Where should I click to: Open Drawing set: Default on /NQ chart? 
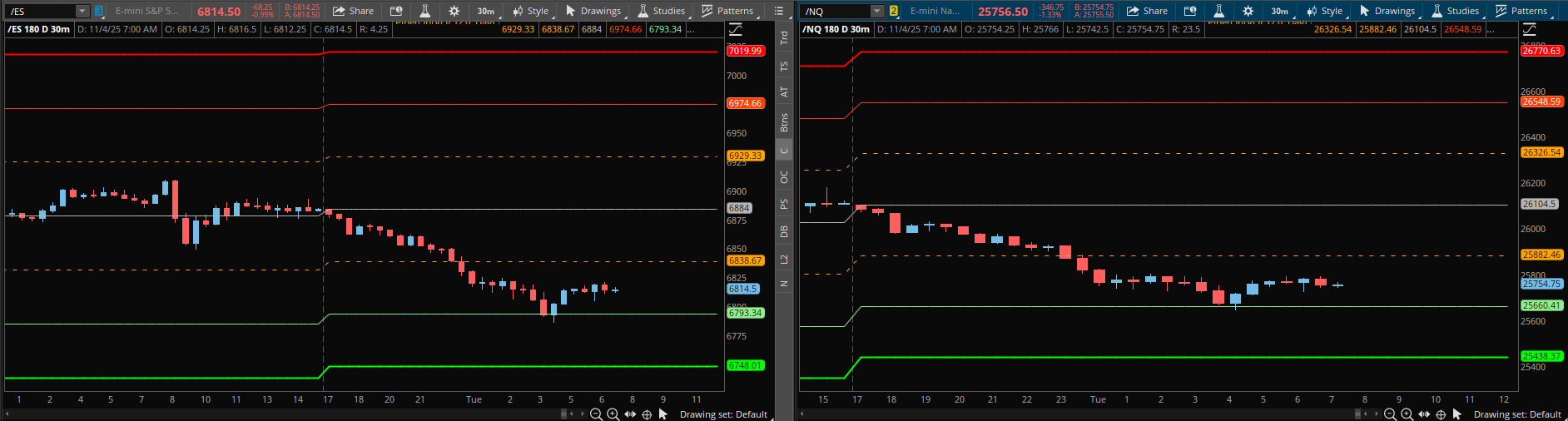point(1517,414)
